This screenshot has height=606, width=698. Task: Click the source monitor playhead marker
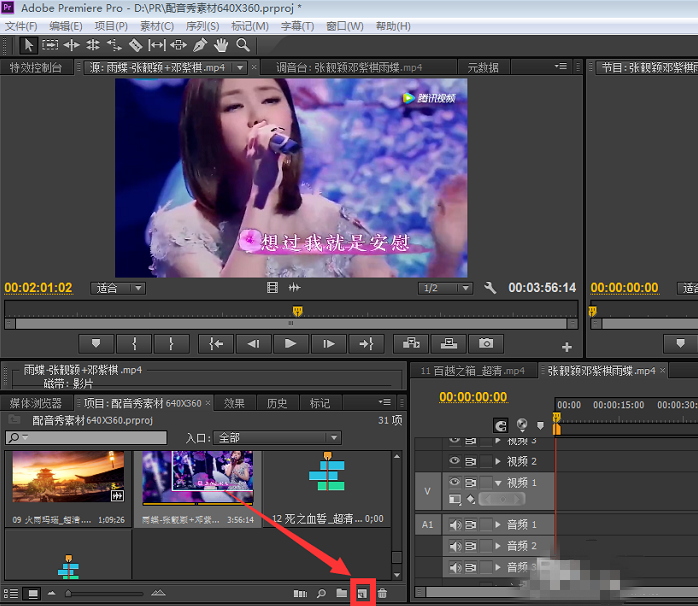[x=297, y=311]
